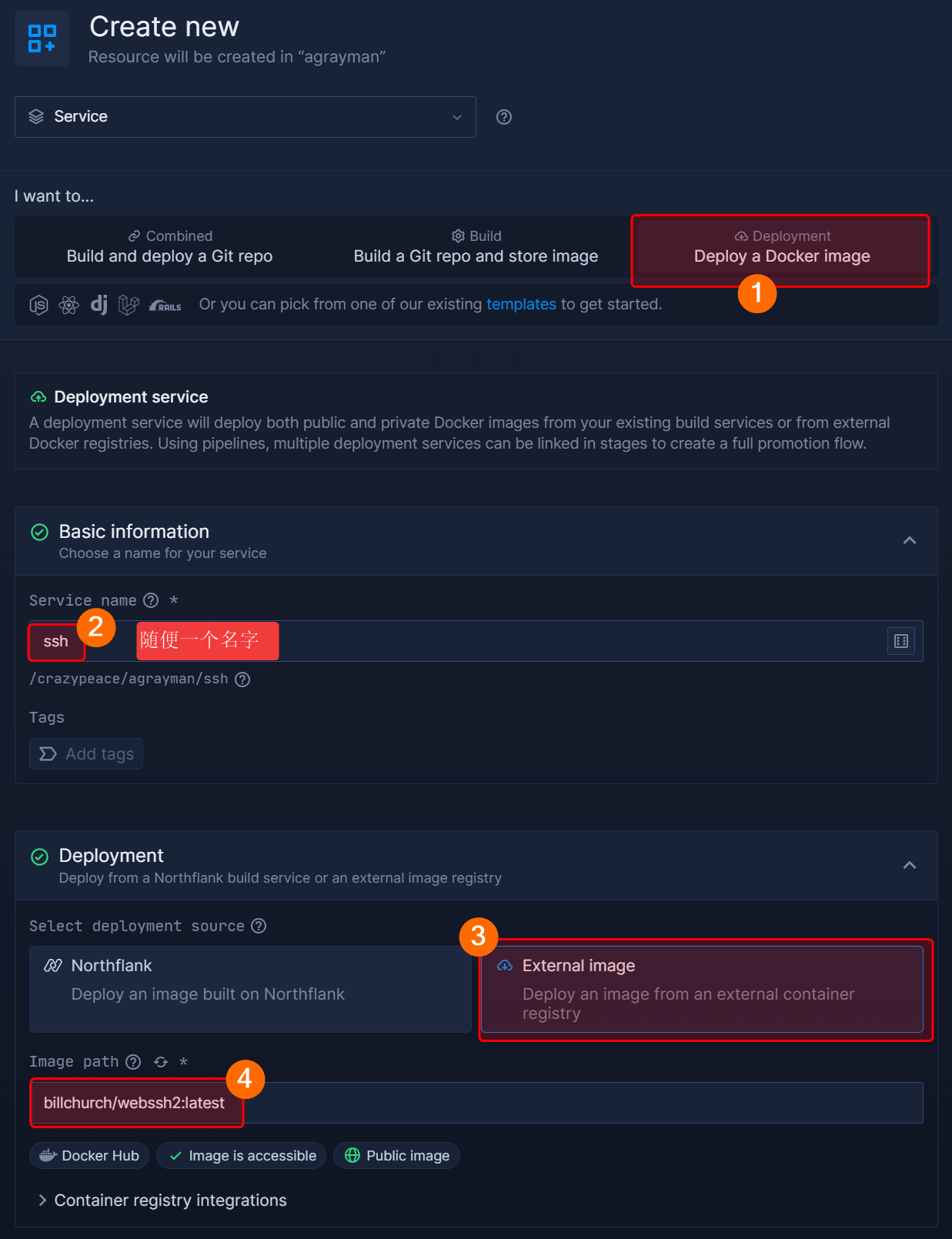Open the templates link
952x1239 pixels.
(x=521, y=304)
